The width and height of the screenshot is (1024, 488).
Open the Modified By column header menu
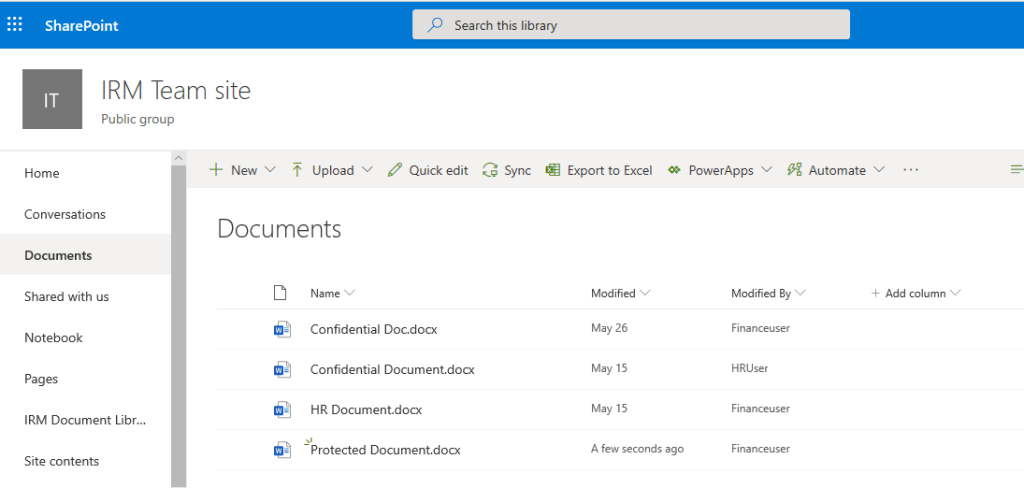[768, 293]
